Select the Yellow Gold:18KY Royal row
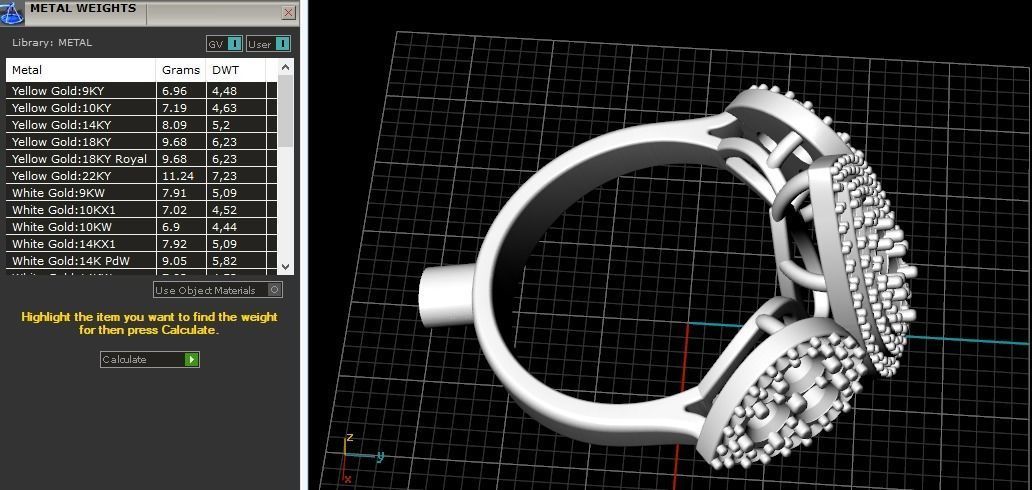 tap(142, 159)
